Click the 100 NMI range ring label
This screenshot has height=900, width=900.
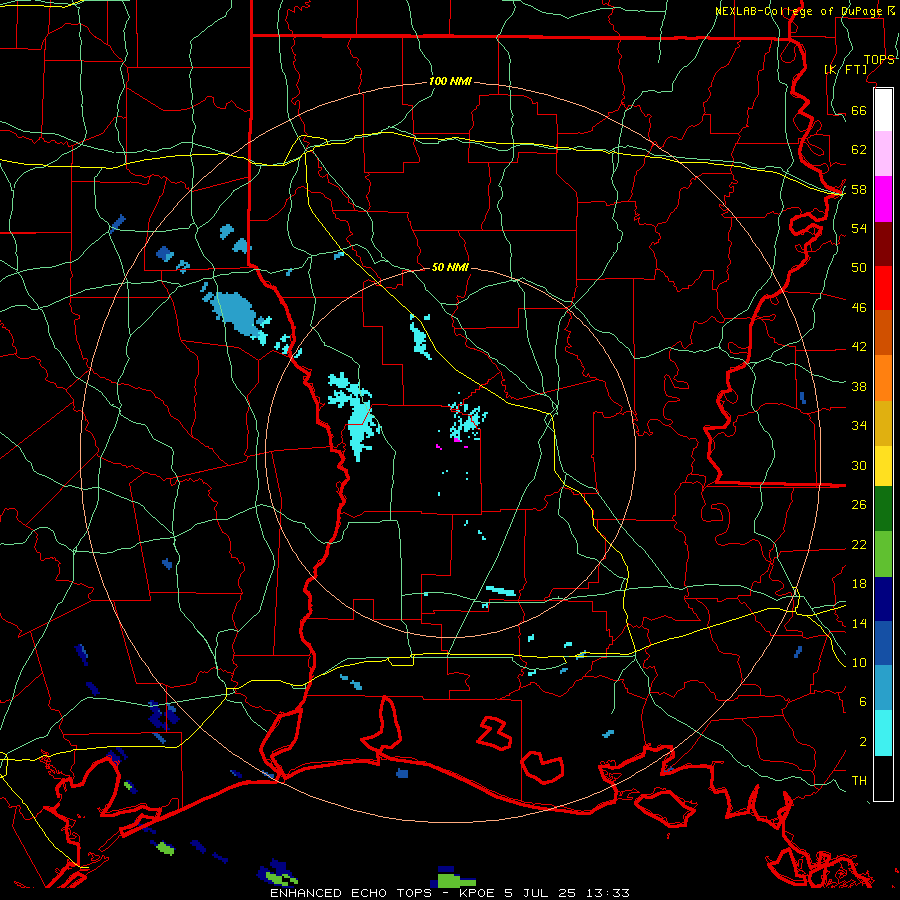pos(450,81)
